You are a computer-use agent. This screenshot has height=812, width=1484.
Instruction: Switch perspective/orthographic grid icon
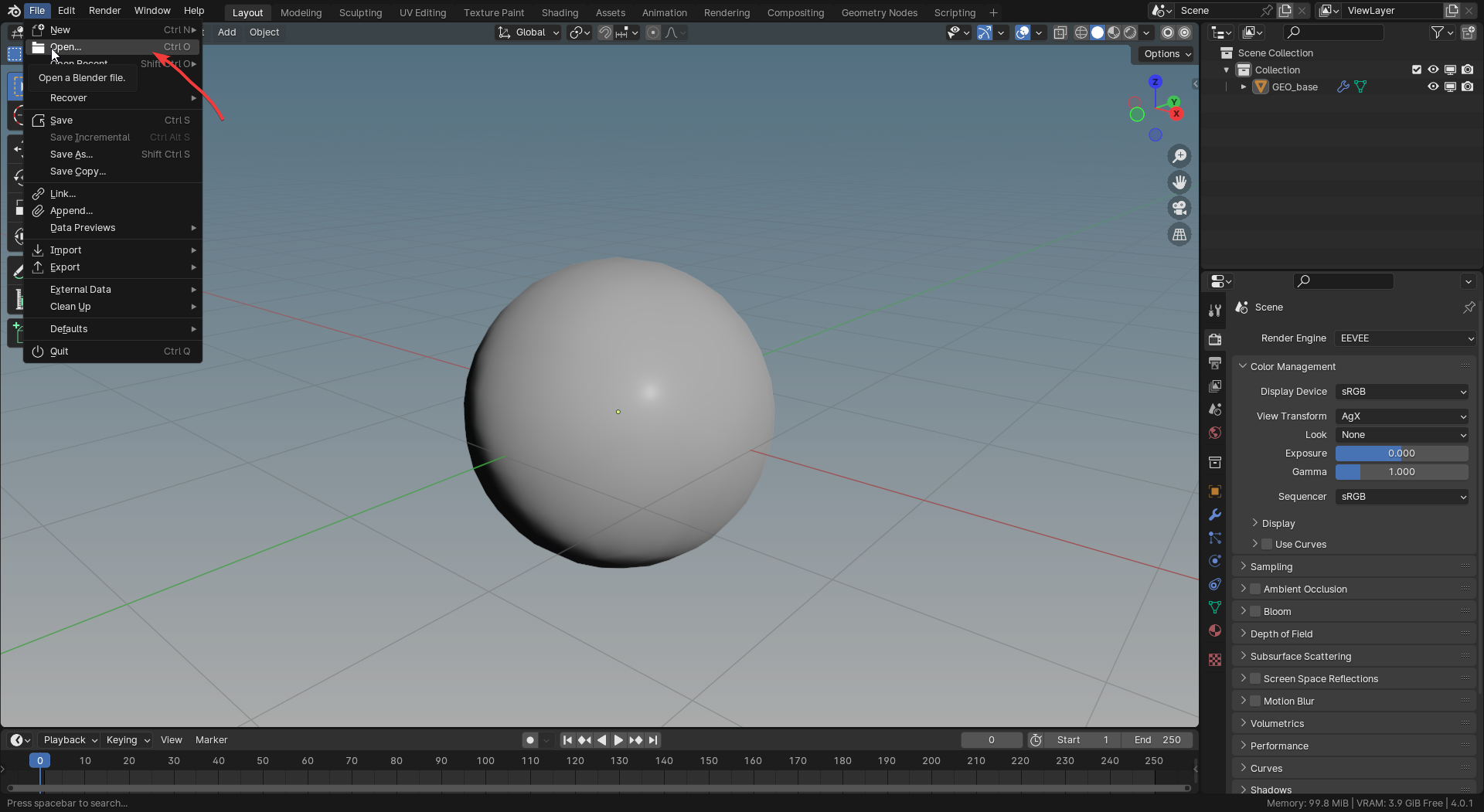coord(1179,235)
